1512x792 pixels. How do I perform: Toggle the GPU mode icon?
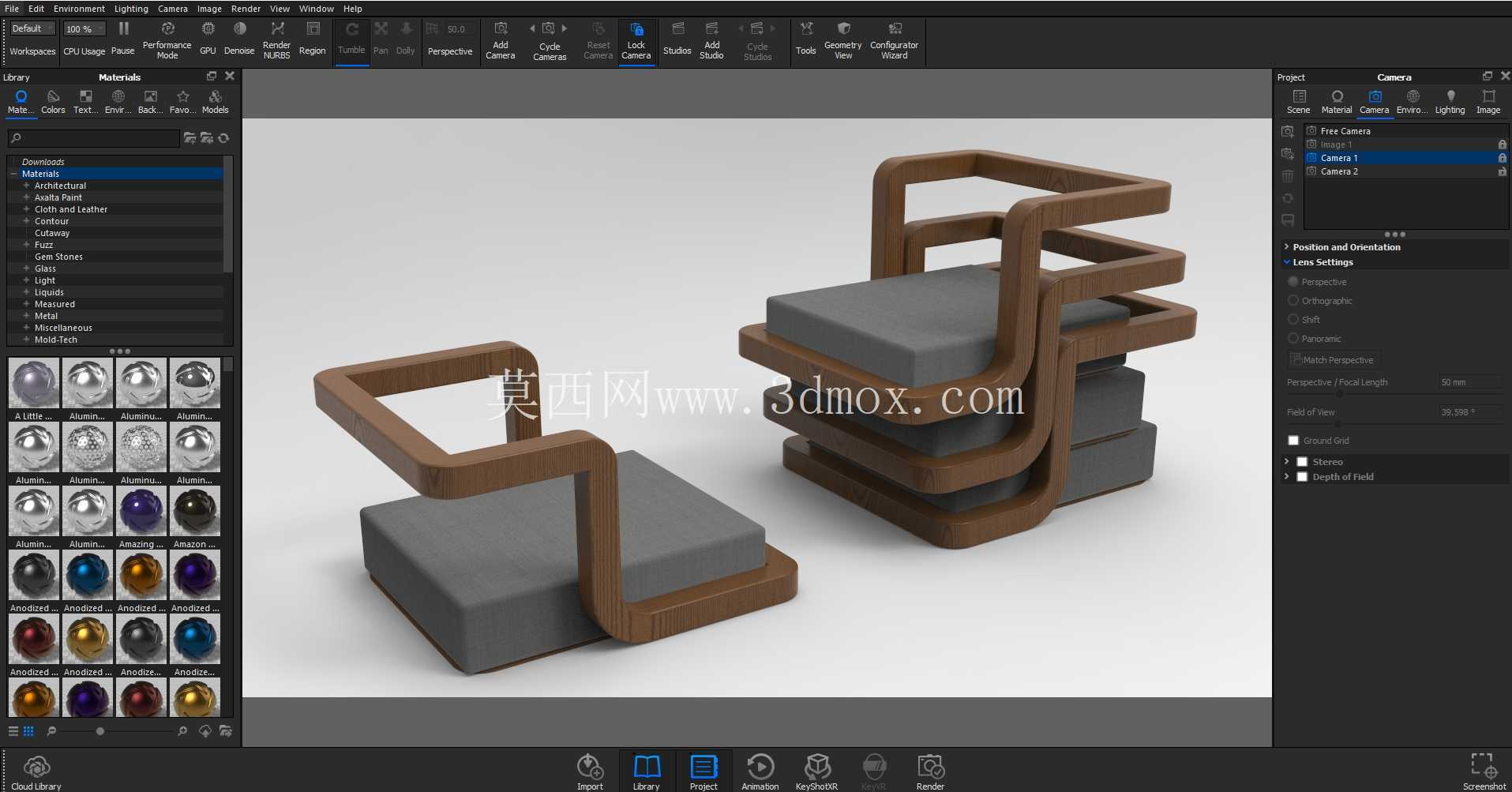tap(208, 29)
